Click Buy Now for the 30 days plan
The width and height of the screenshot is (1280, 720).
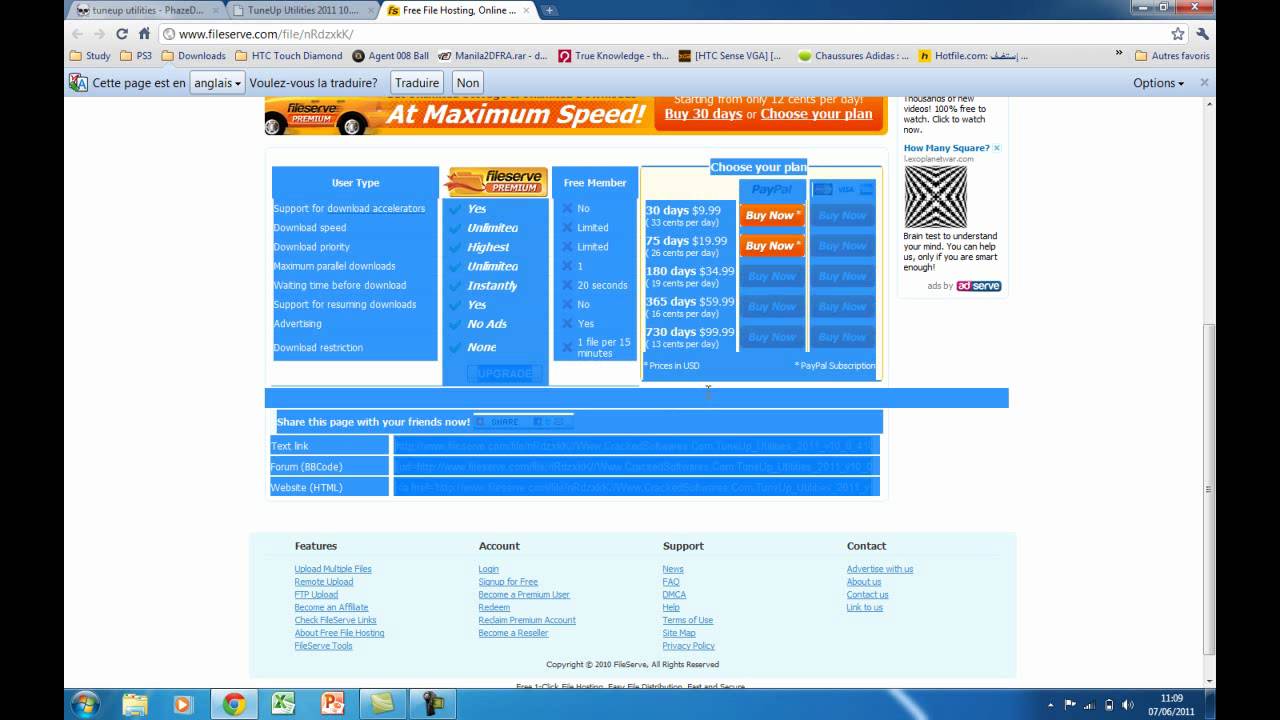click(x=771, y=215)
